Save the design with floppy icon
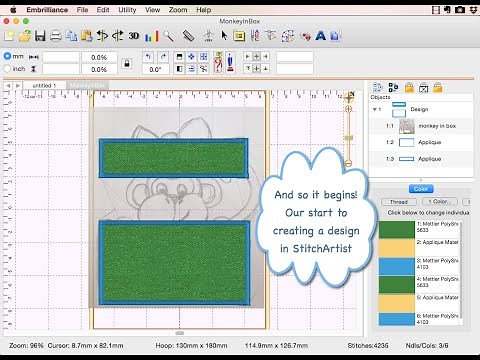 click(x=40, y=36)
